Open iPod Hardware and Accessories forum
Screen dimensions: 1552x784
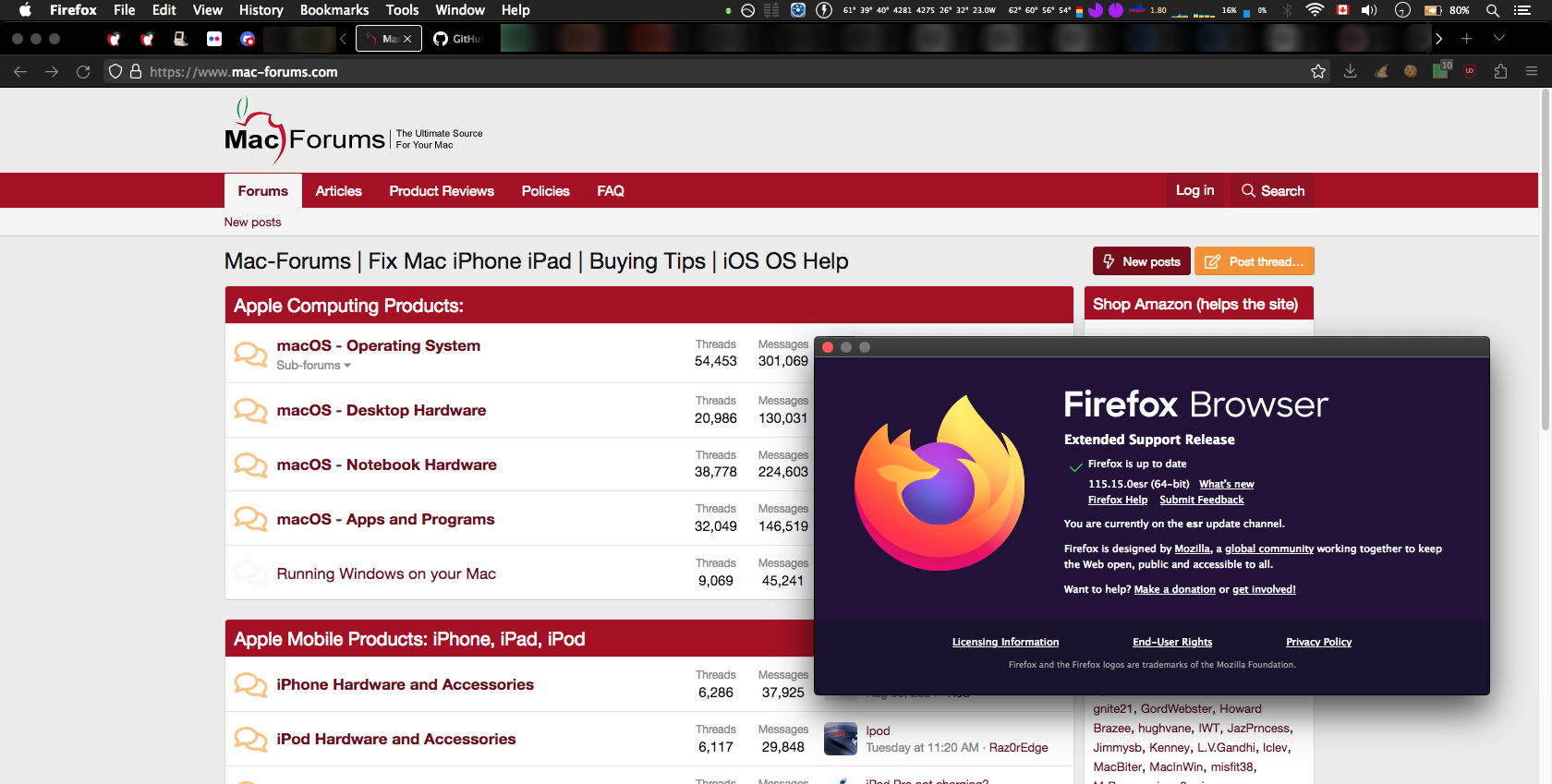click(x=396, y=739)
